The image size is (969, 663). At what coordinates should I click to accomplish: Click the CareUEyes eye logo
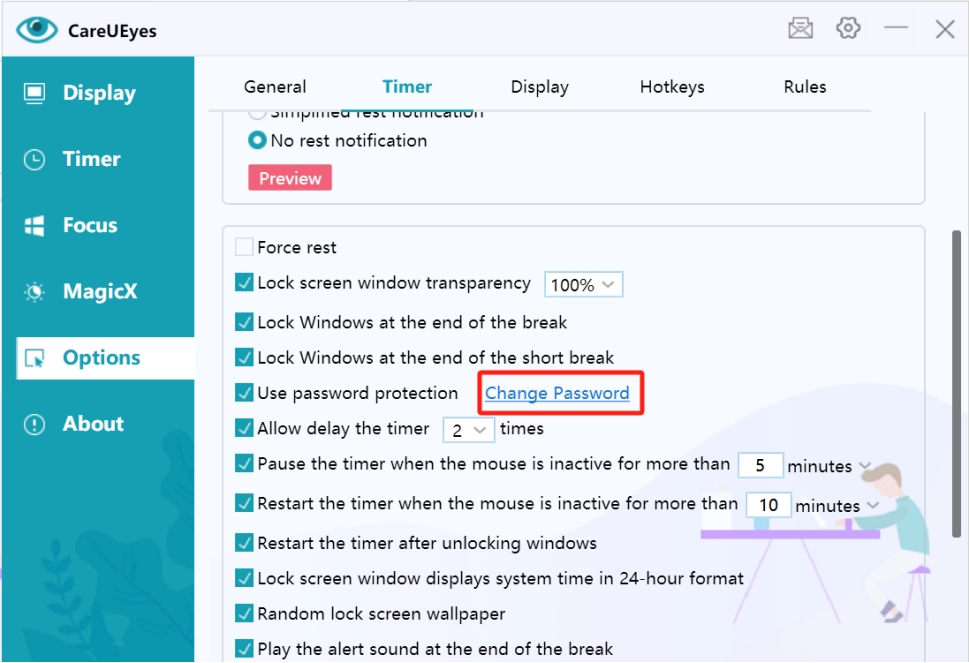37,30
